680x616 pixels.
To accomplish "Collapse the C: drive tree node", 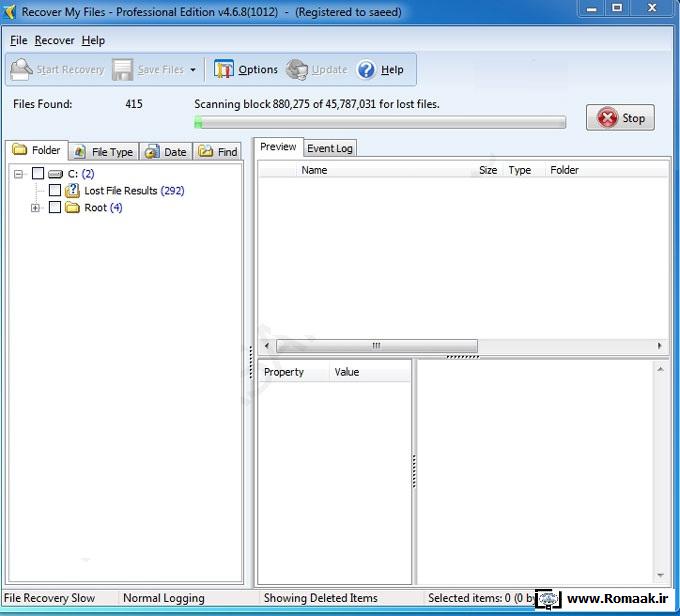I will pos(18,174).
